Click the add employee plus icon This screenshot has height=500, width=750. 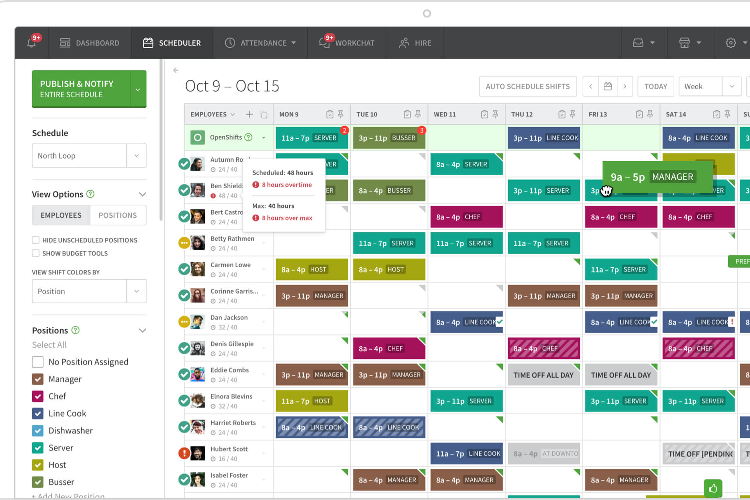coord(249,114)
